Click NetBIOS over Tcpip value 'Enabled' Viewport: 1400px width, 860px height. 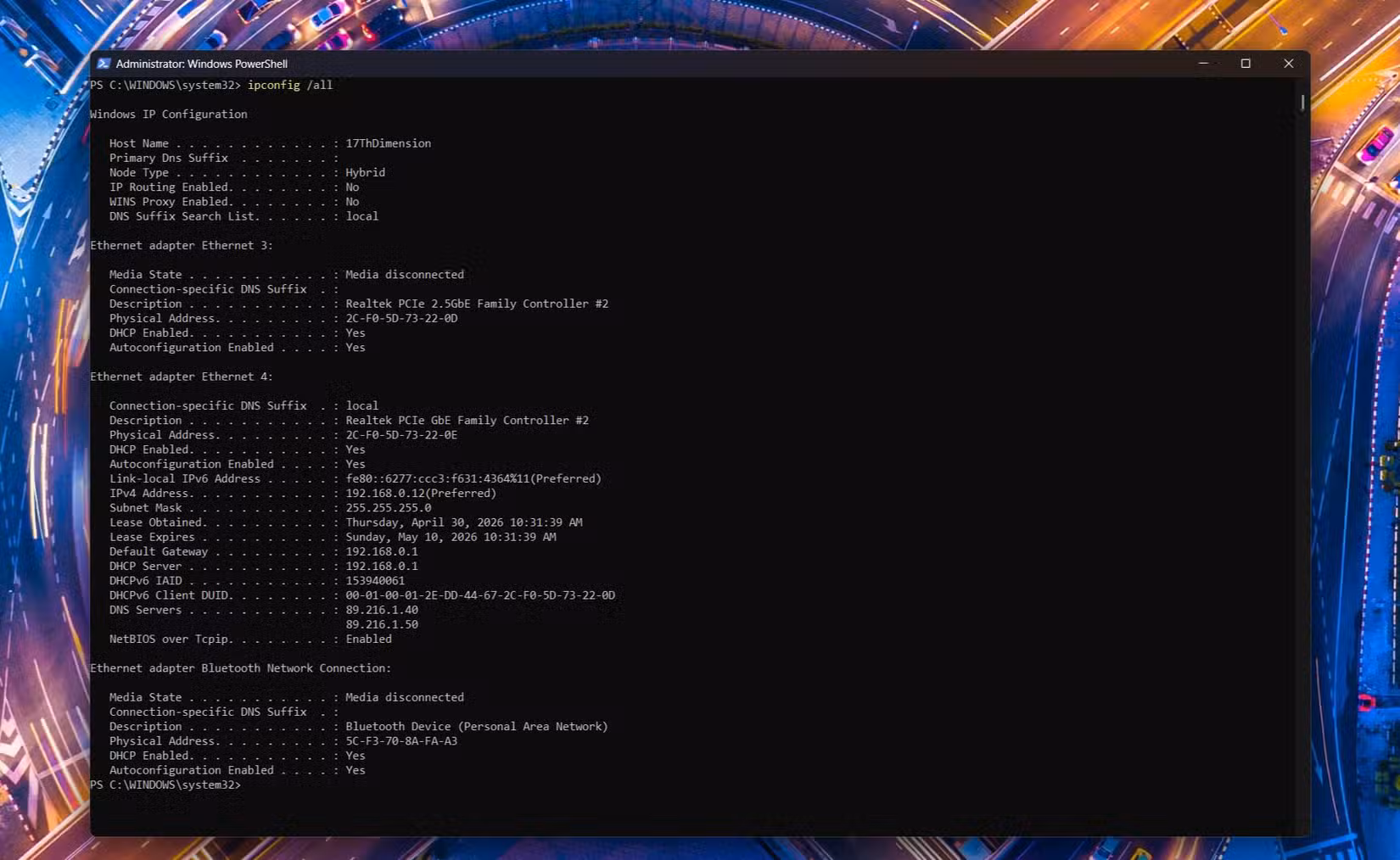368,639
